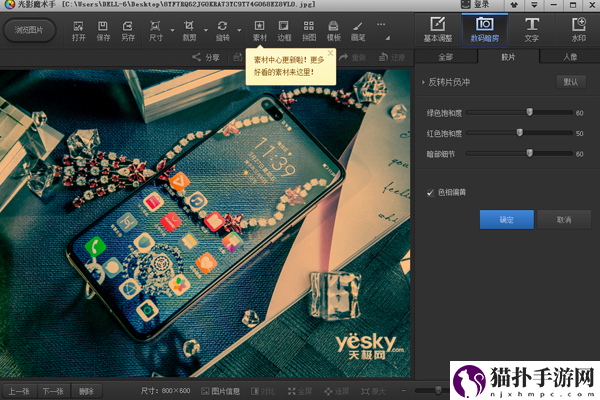
Task: Open the 水印 watermark panel
Action: coord(579,30)
